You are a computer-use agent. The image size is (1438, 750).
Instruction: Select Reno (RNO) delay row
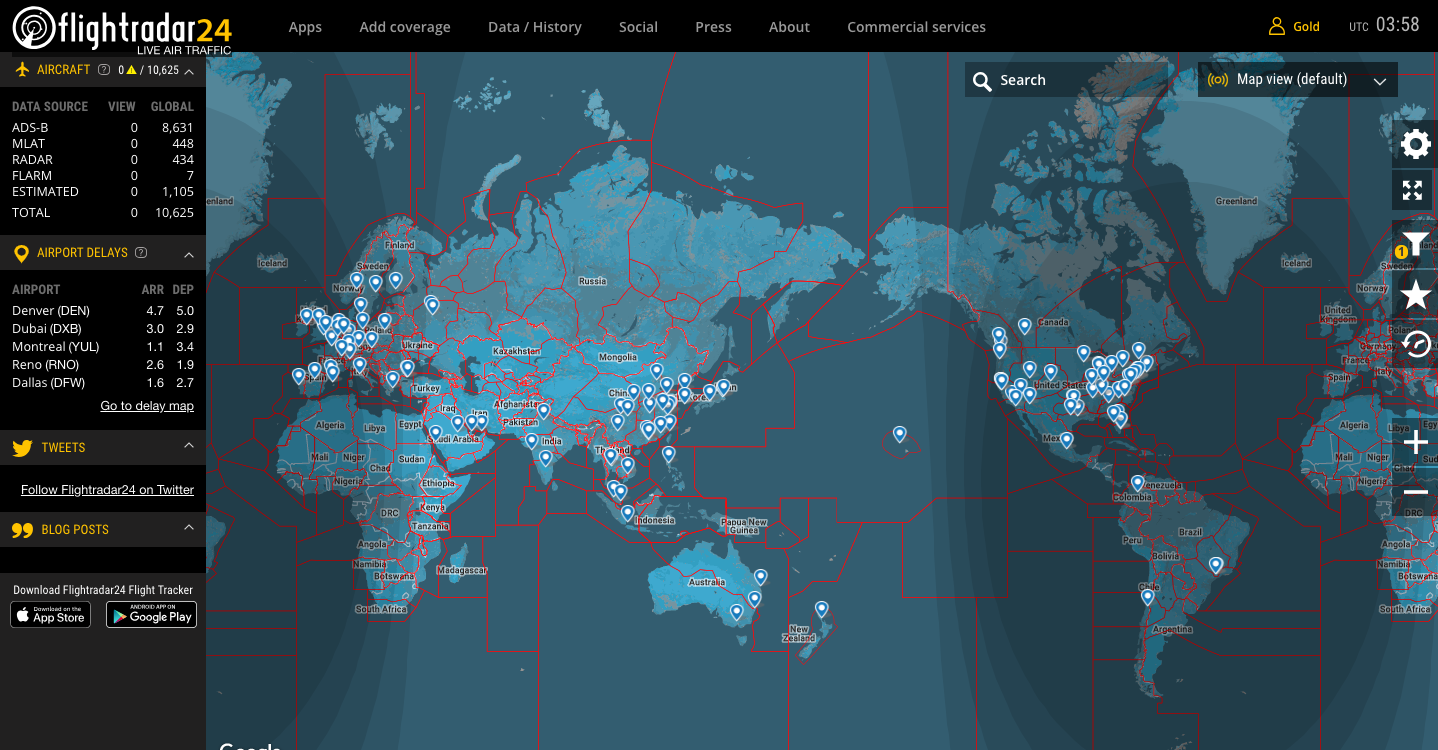pyautogui.click(x=103, y=365)
